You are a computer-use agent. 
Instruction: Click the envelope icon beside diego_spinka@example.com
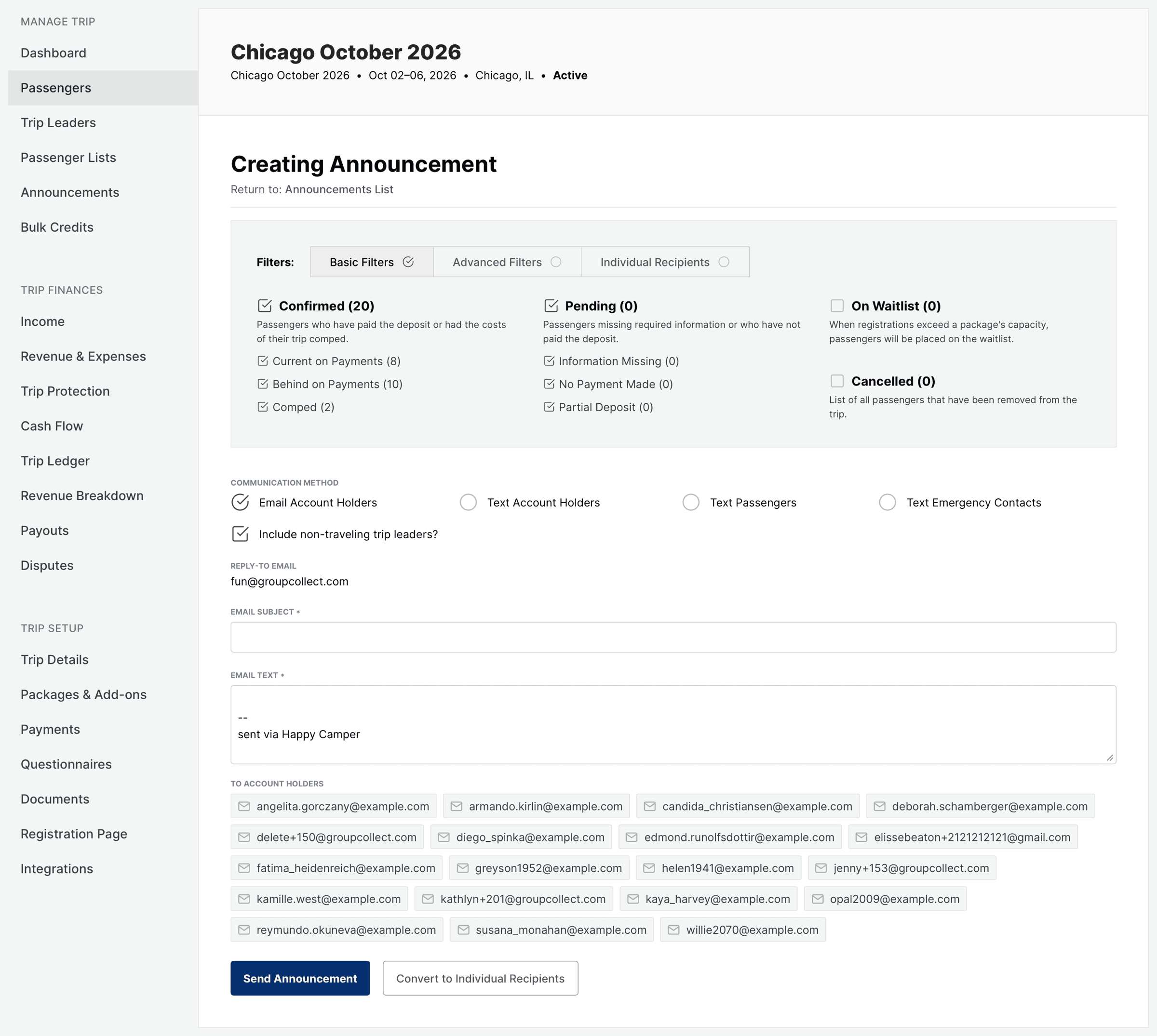[x=444, y=837]
